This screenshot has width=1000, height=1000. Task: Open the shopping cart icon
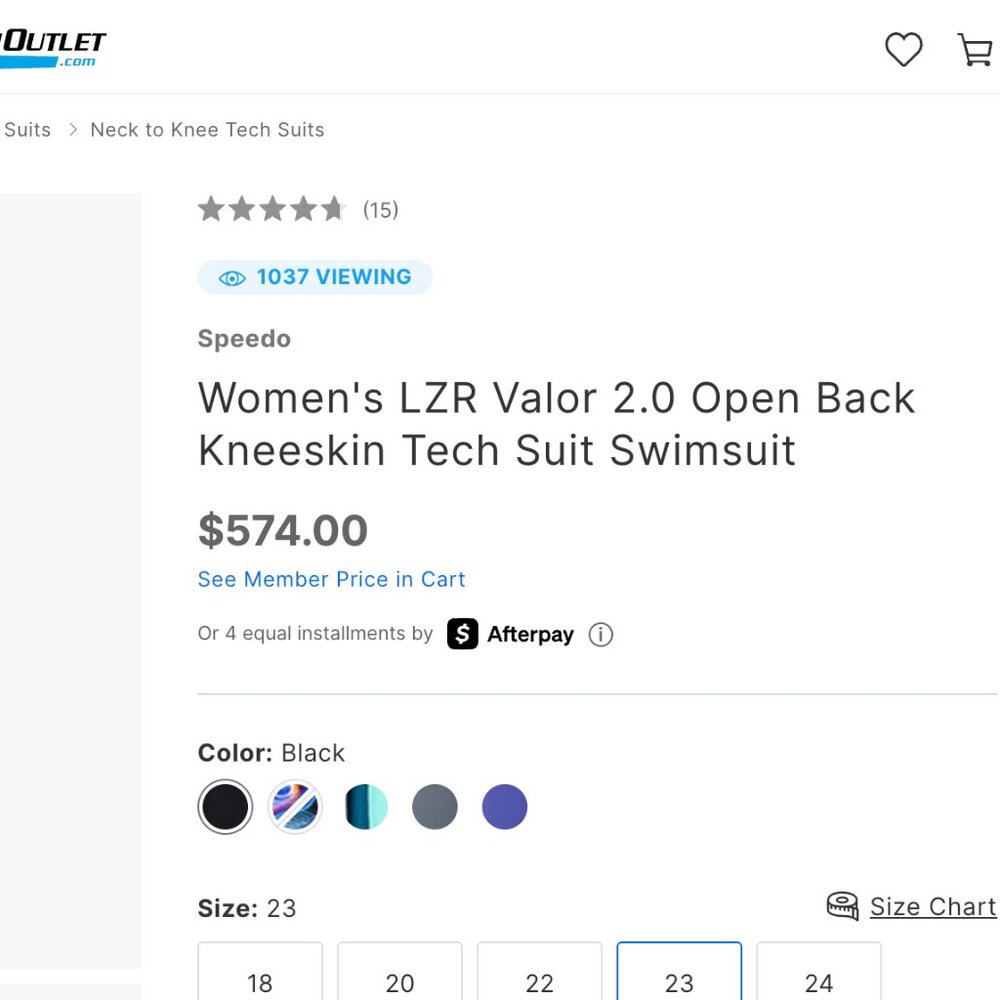(x=976, y=49)
